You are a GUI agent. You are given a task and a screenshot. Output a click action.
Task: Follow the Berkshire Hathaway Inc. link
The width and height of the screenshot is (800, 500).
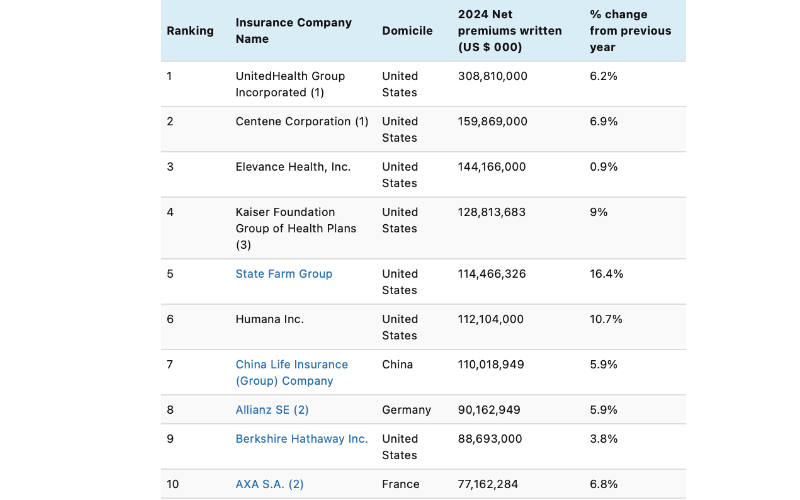click(x=301, y=439)
